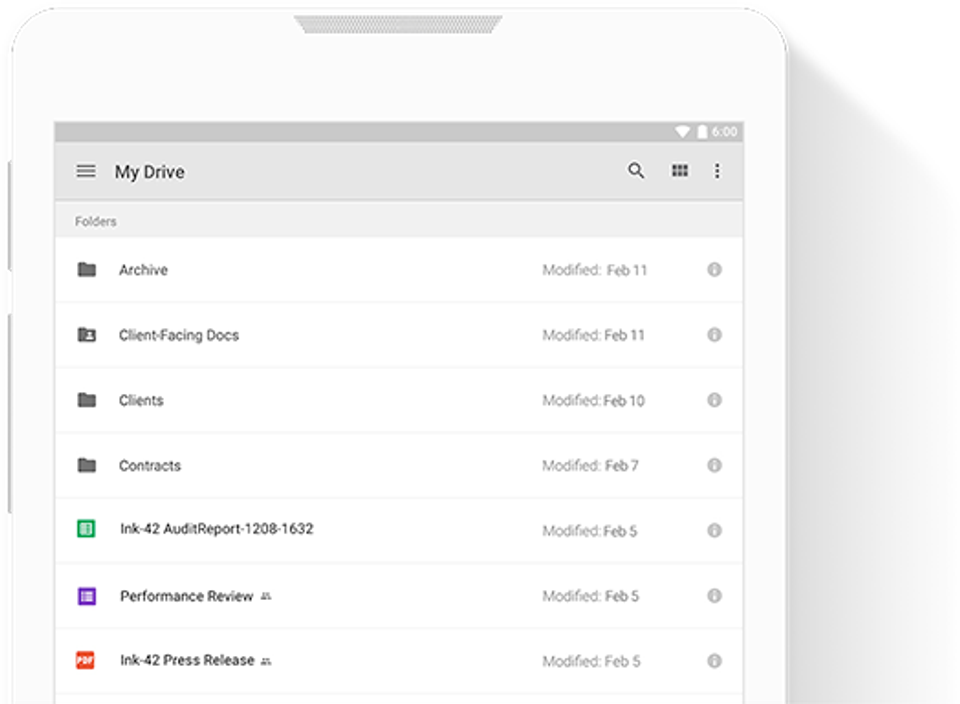The height and width of the screenshot is (704, 960).
Task: Tap the My Drive title
Action: [x=150, y=172]
